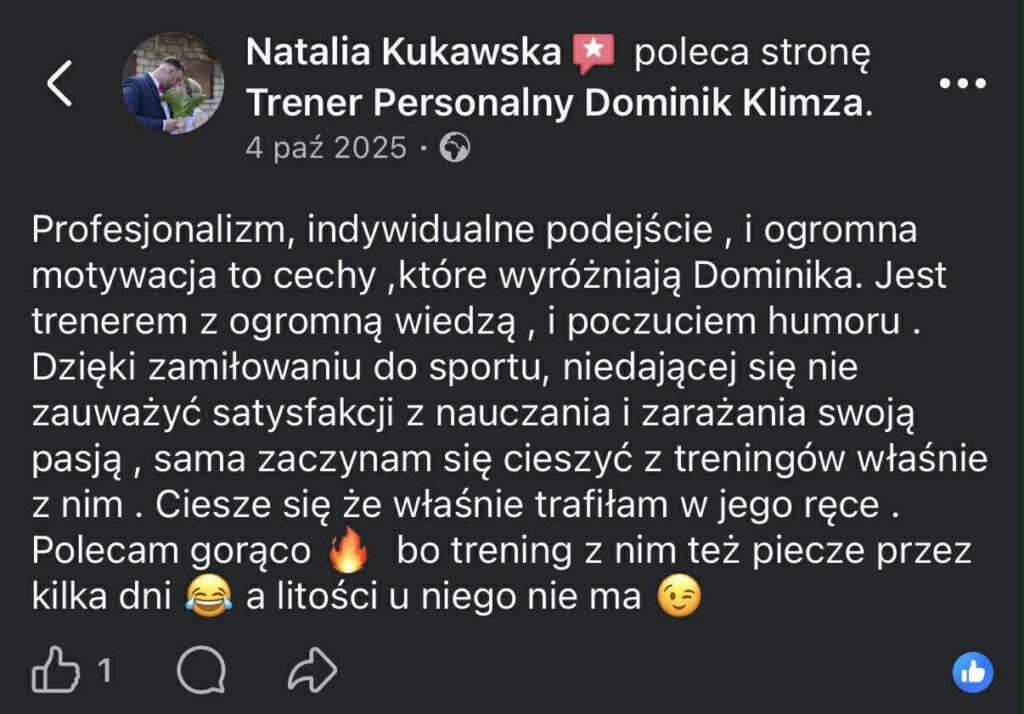Open comments via speech bubble icon
This screenshot has height=714, width=1024.
point(201,670)
